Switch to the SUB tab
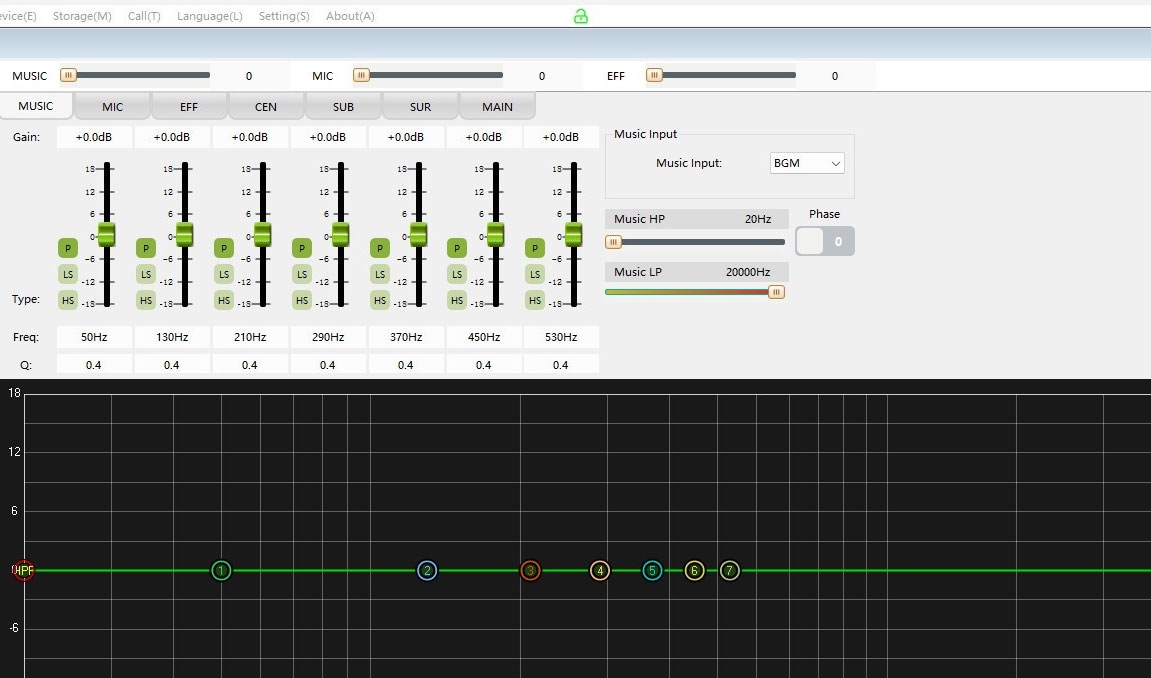The image size is (1151, 678). [x=343, y=107]
